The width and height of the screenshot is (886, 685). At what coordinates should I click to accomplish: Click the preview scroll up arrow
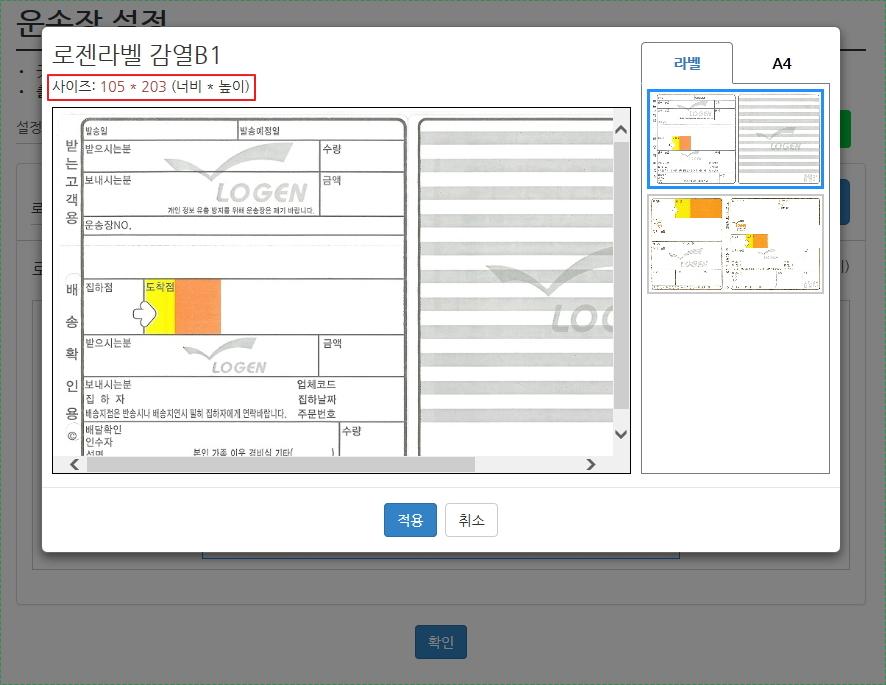(x=621, y=130)
